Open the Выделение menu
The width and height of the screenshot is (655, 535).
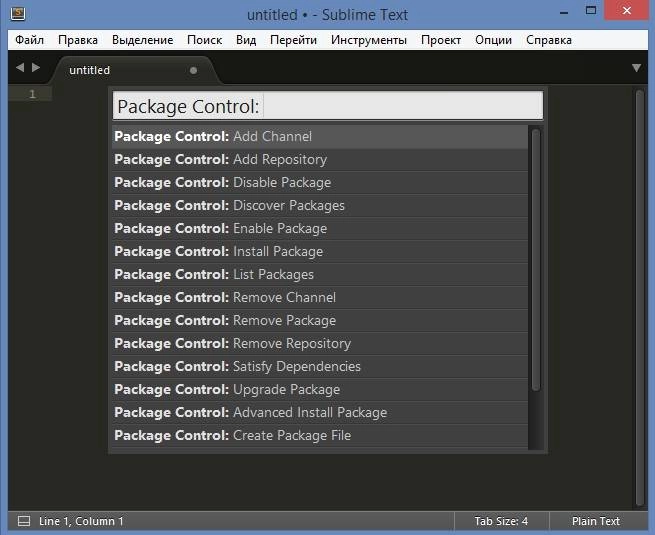click(x=142, y=40)
